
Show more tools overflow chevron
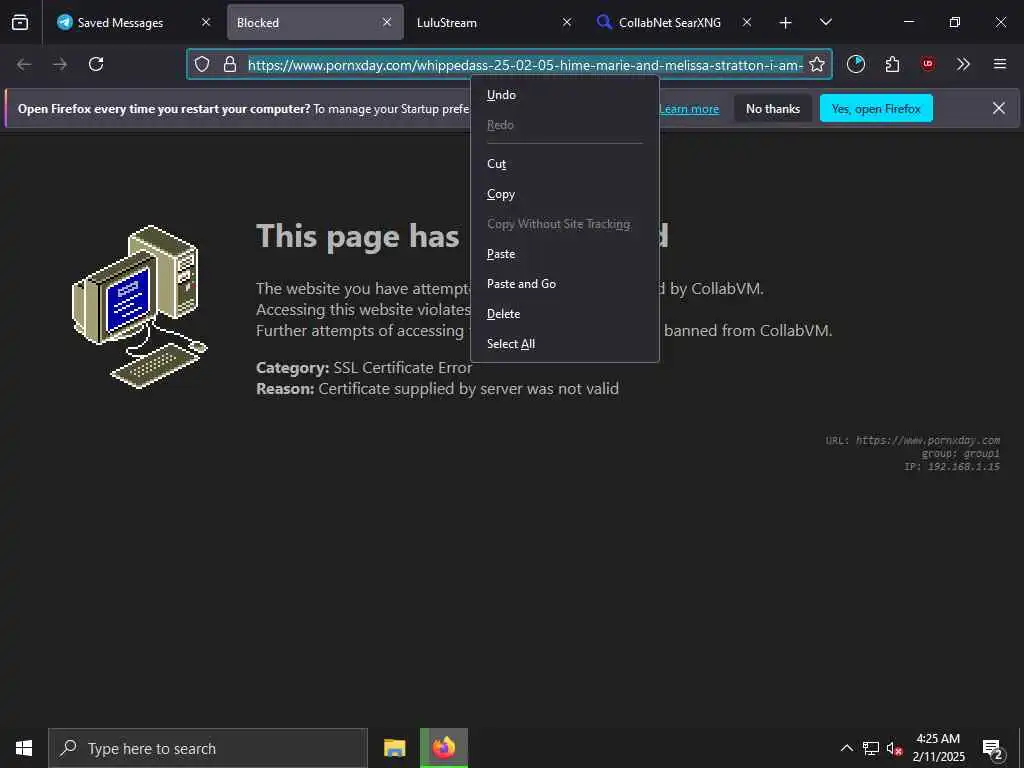pyautogui.click(x=963, y=64)
